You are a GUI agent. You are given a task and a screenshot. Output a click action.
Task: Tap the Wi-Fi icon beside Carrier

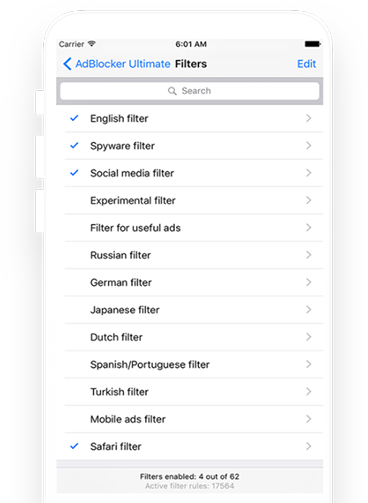[x=92, y=44]
